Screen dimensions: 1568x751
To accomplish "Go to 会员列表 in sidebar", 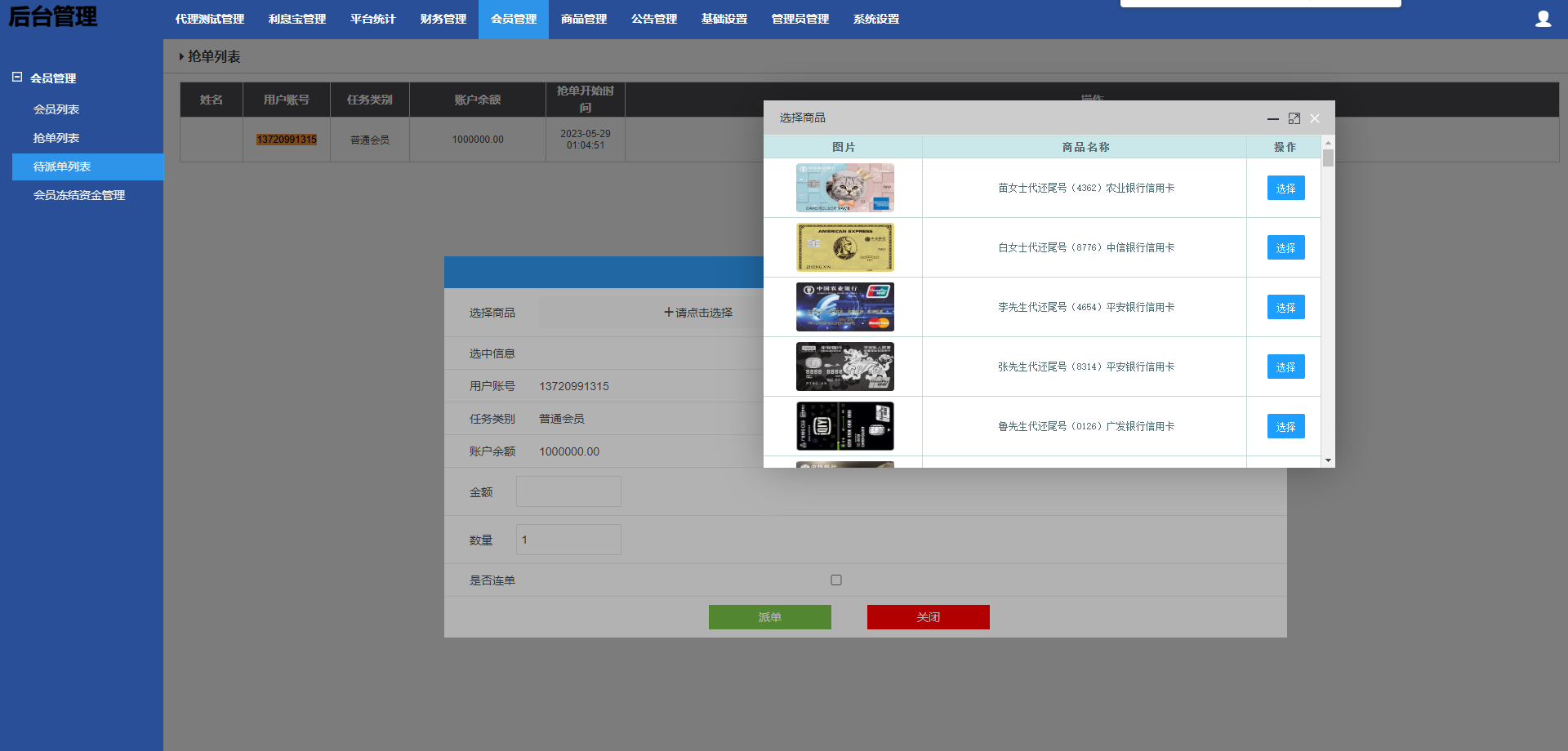I will click(56, 109).
